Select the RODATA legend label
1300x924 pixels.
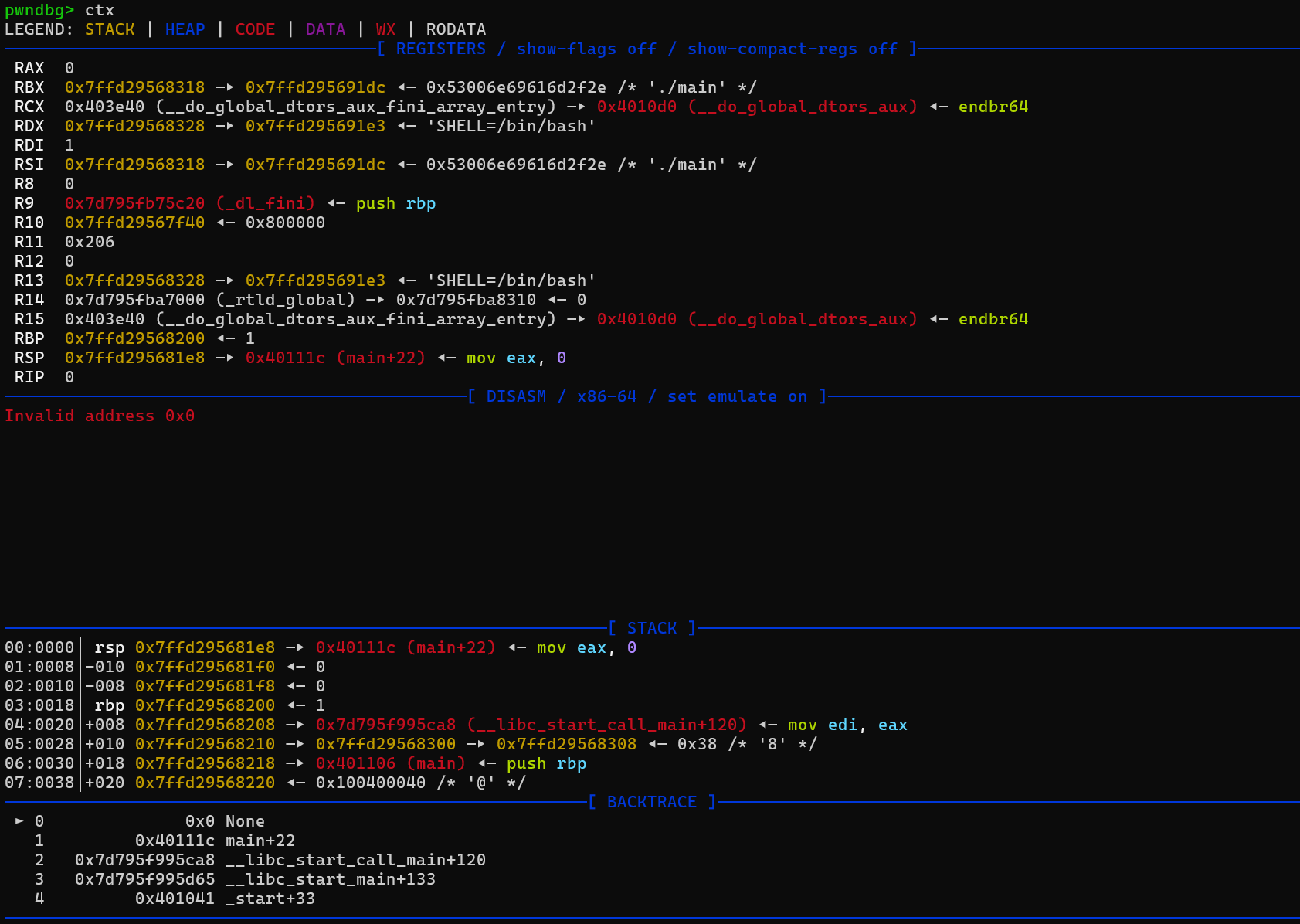(456, 29)
